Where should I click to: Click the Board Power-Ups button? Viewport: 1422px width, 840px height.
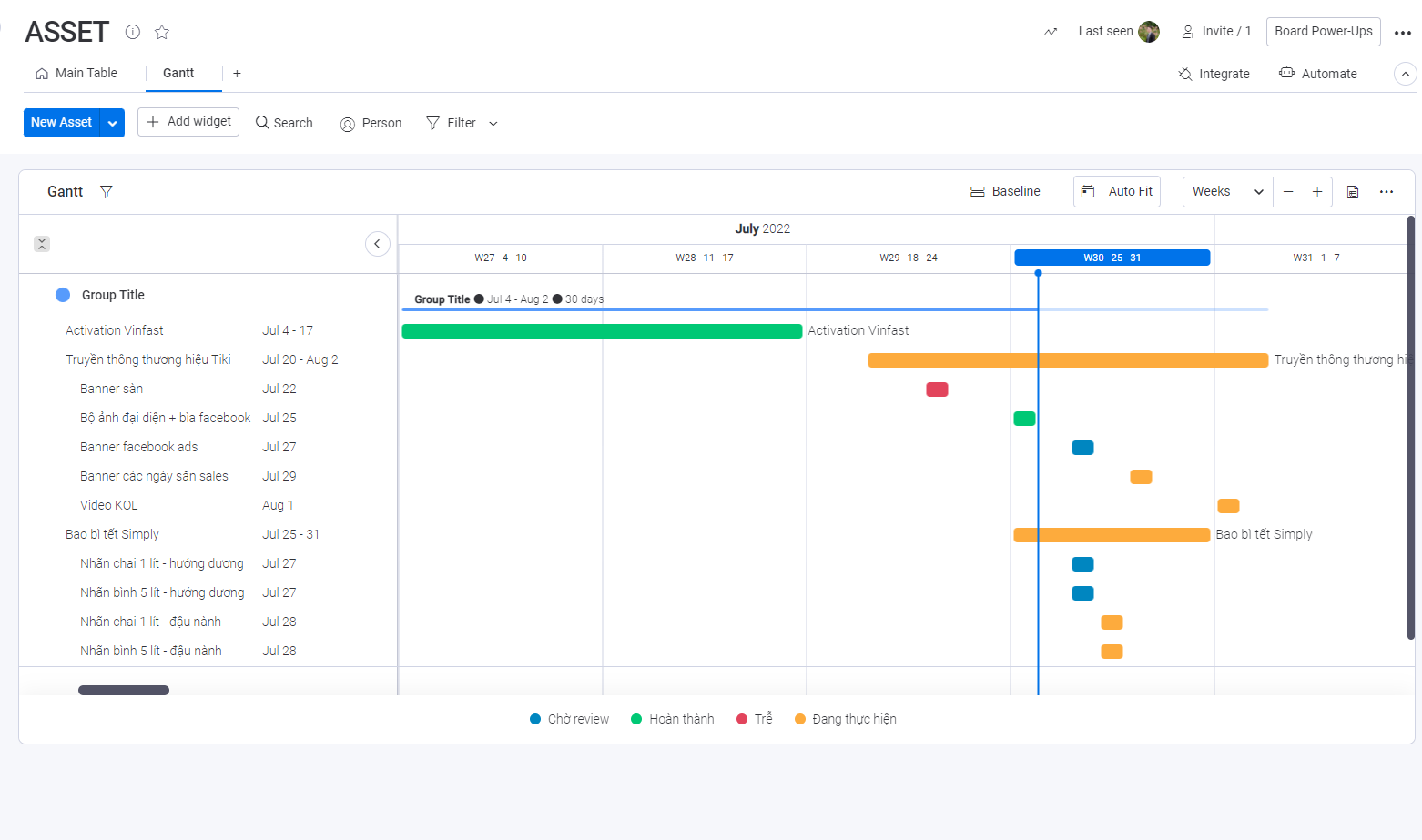click(1323, 31)
